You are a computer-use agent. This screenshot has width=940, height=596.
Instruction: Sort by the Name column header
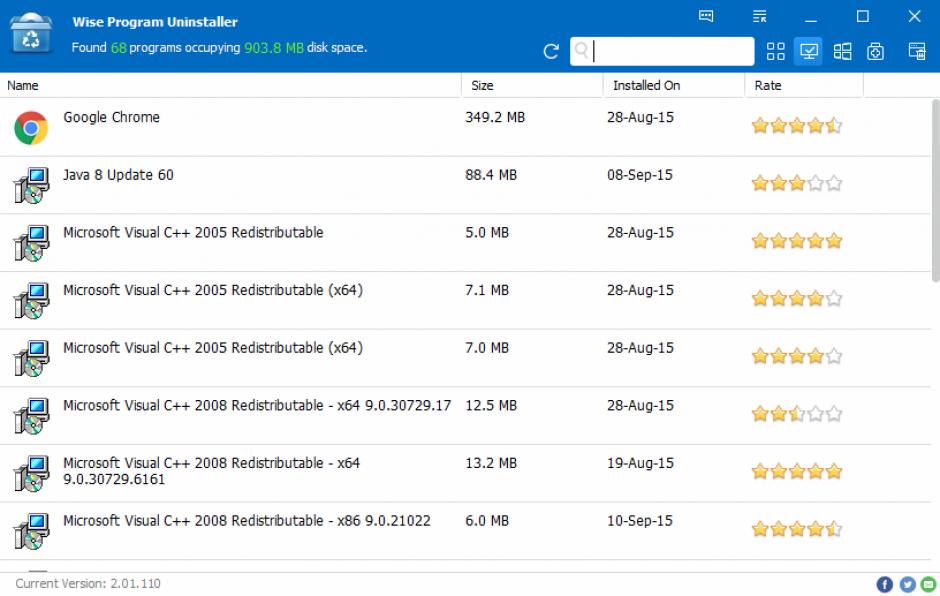click(x=231, y=85)
